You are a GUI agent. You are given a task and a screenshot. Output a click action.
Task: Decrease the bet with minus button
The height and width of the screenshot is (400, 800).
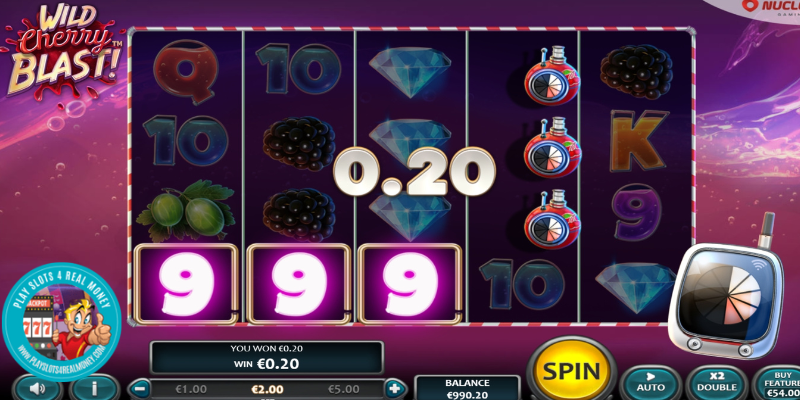click(139, 389)
